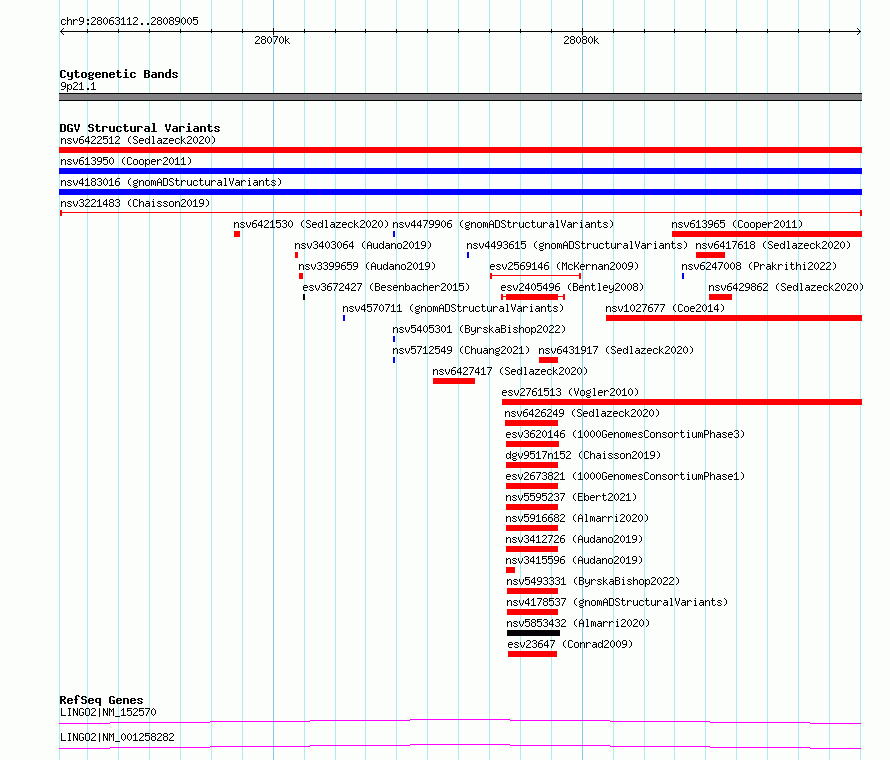This screenshot has width=890, height=760.
Task: Select the nsv6426249 (Sedlazeck2020) label
Action: tap(582, 413)
